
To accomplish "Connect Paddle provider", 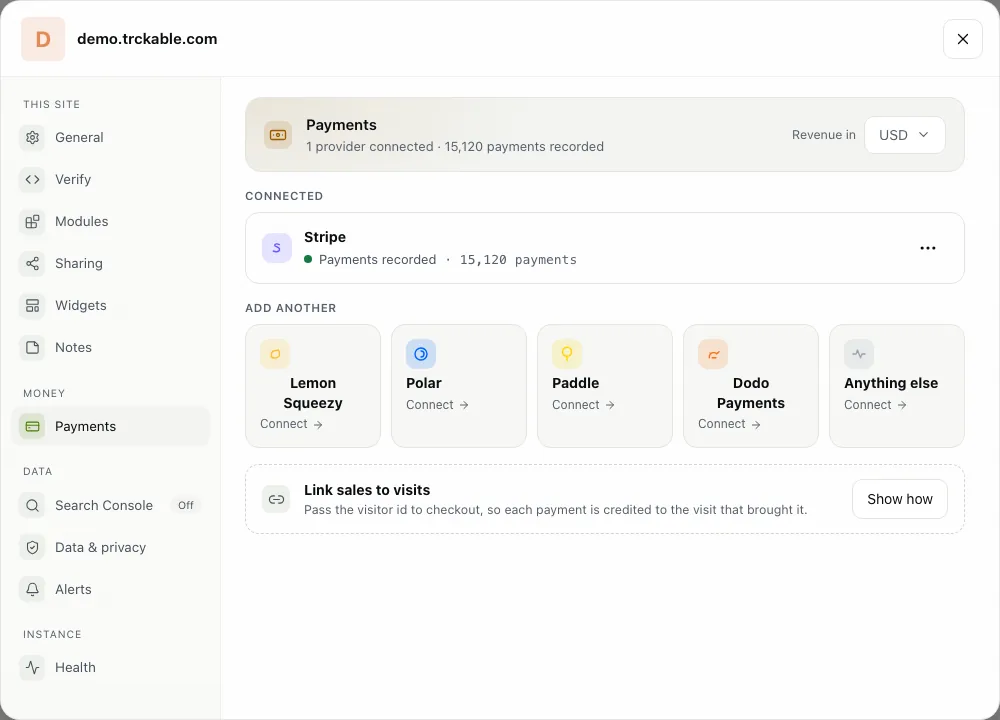I will pos(605,386).
